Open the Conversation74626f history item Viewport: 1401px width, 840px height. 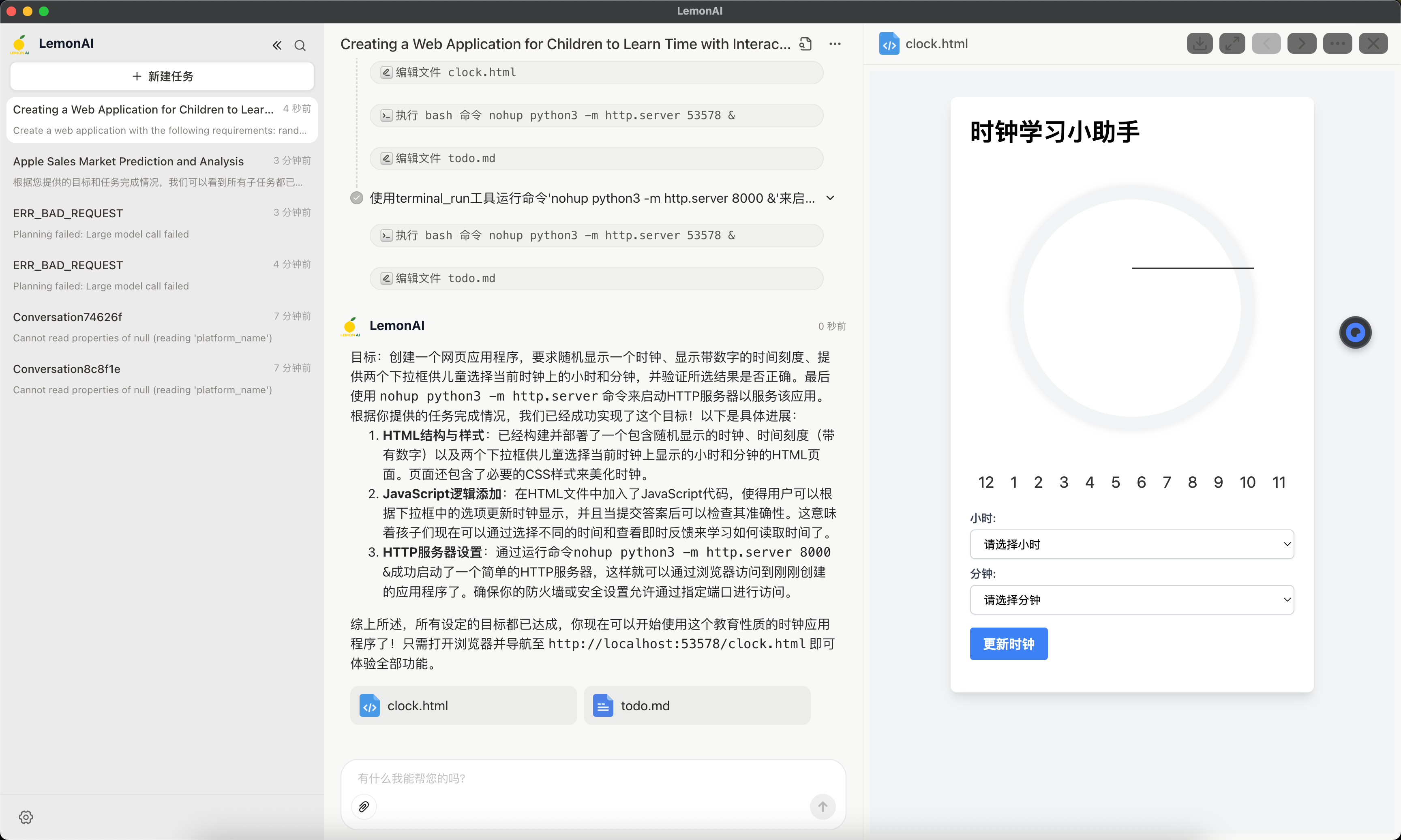point(162,327)
